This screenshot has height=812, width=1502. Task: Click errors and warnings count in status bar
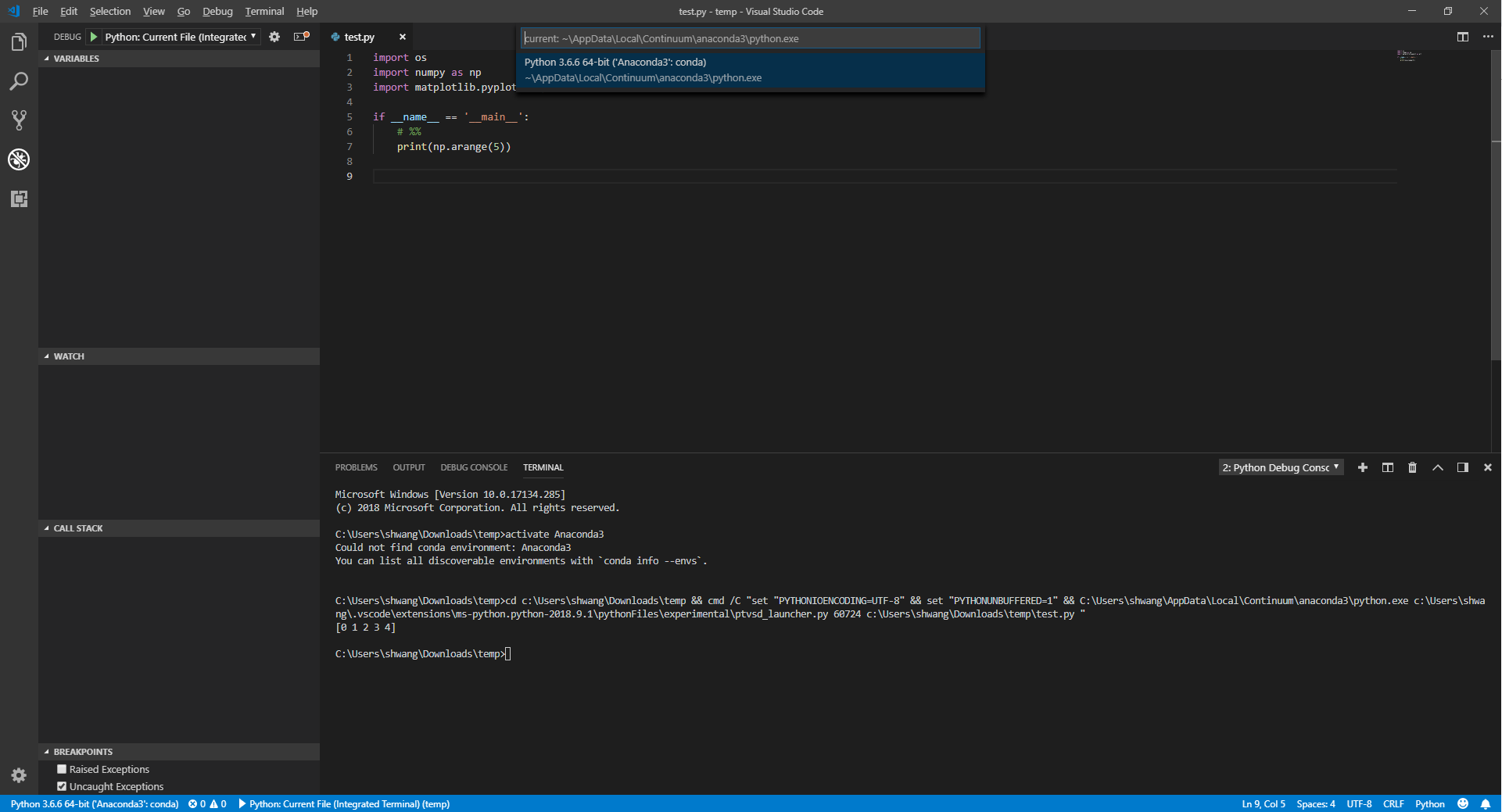(x=207, y=803)
